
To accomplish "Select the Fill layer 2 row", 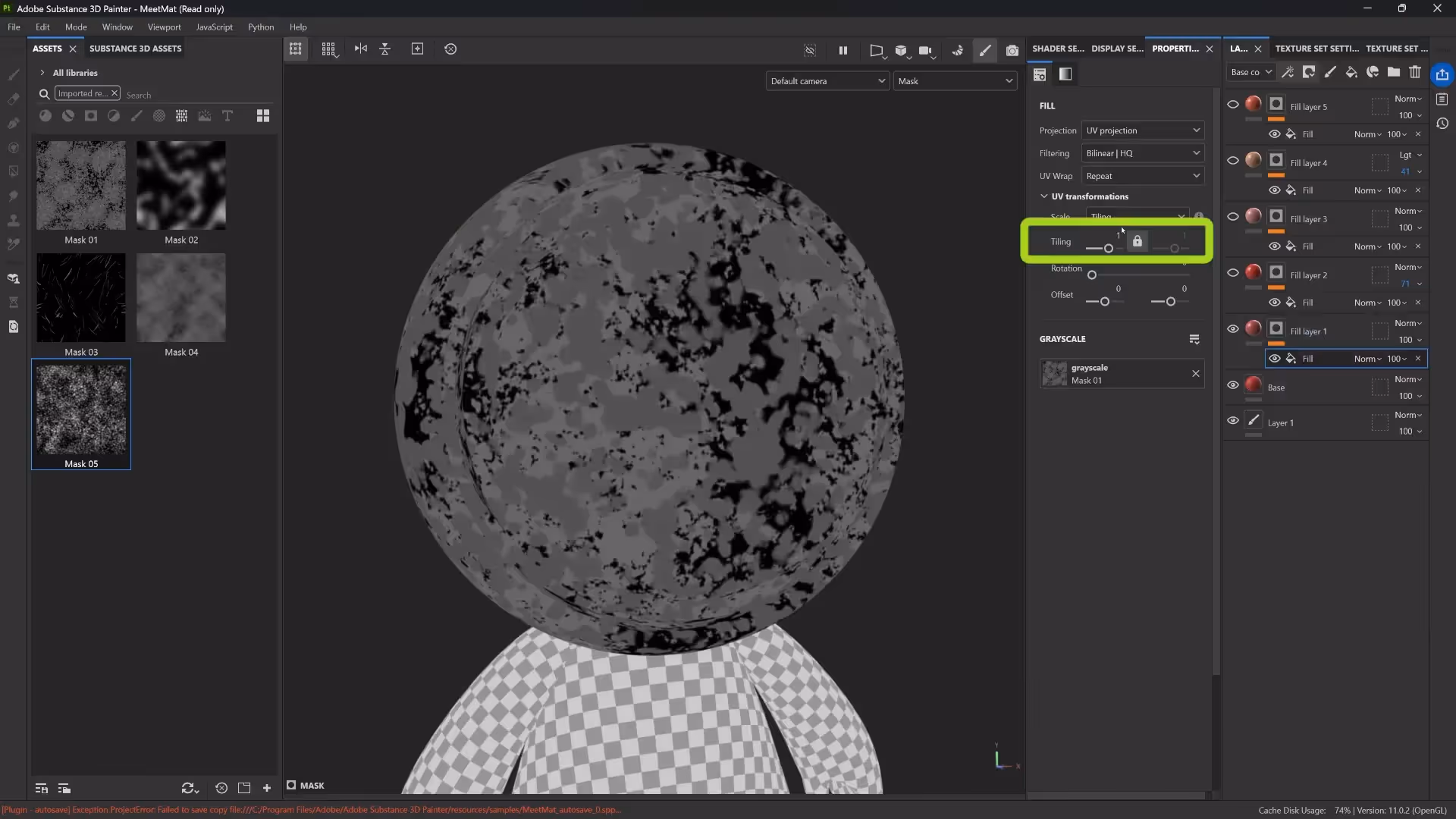I will [x=1326, y=275].
